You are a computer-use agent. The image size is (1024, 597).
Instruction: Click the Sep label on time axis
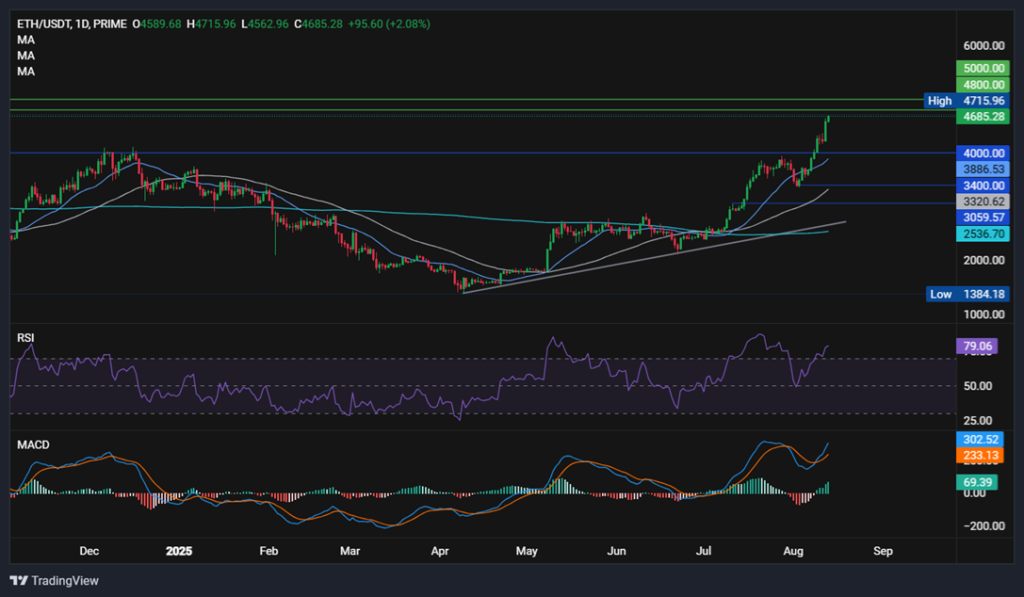tap(883, 551)
